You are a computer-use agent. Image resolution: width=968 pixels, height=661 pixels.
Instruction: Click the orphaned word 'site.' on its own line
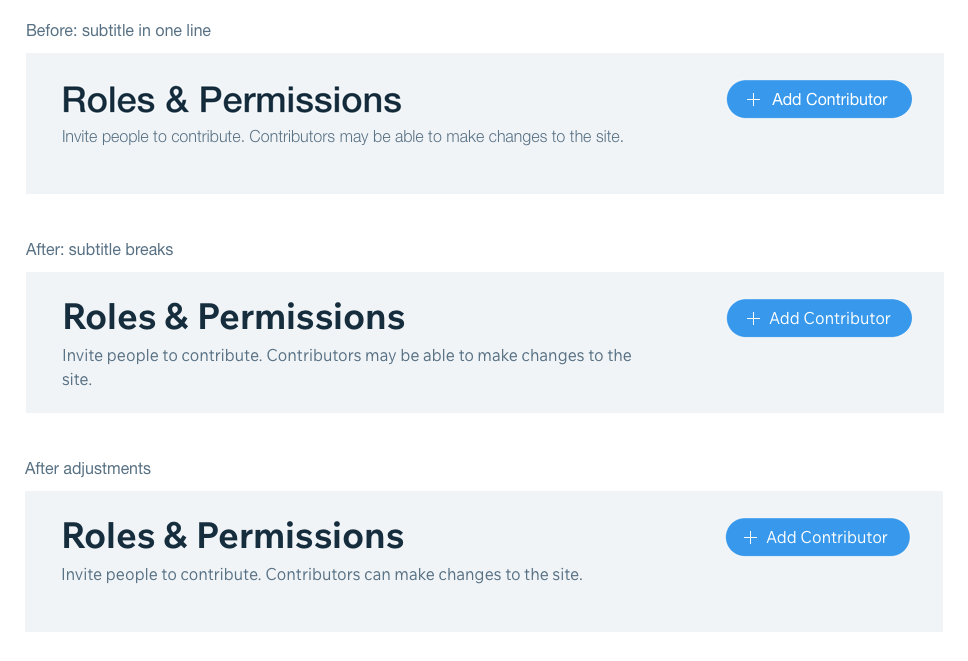coord(77,380)
